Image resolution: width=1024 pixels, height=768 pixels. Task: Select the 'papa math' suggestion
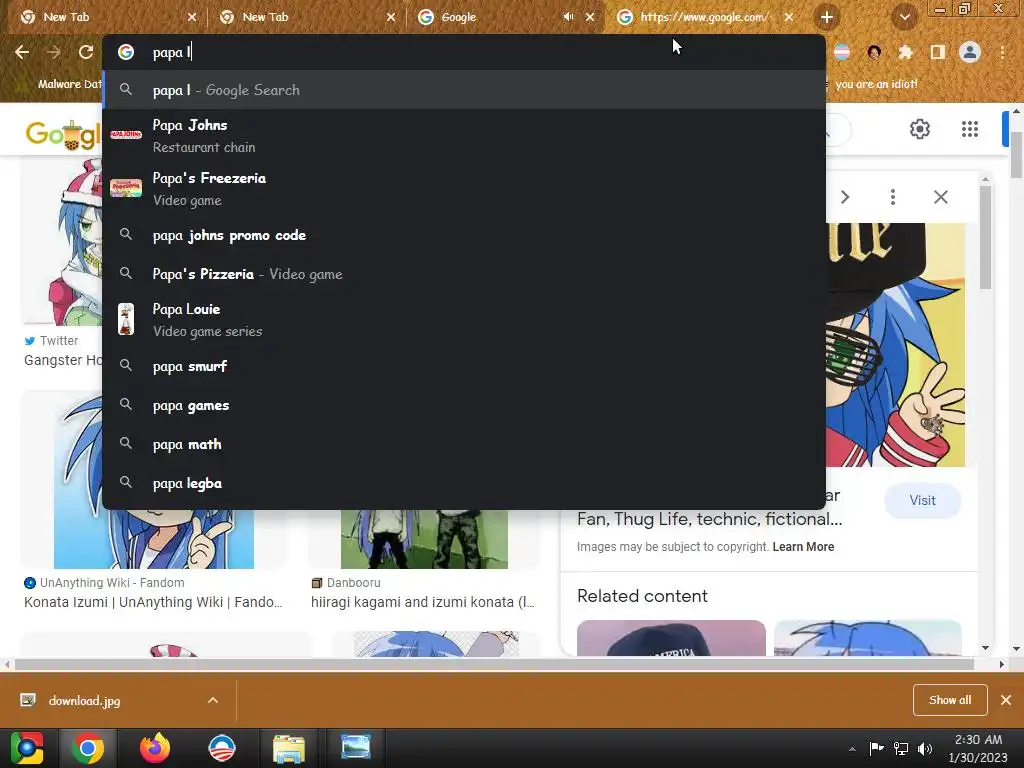(x=464, y=445)
